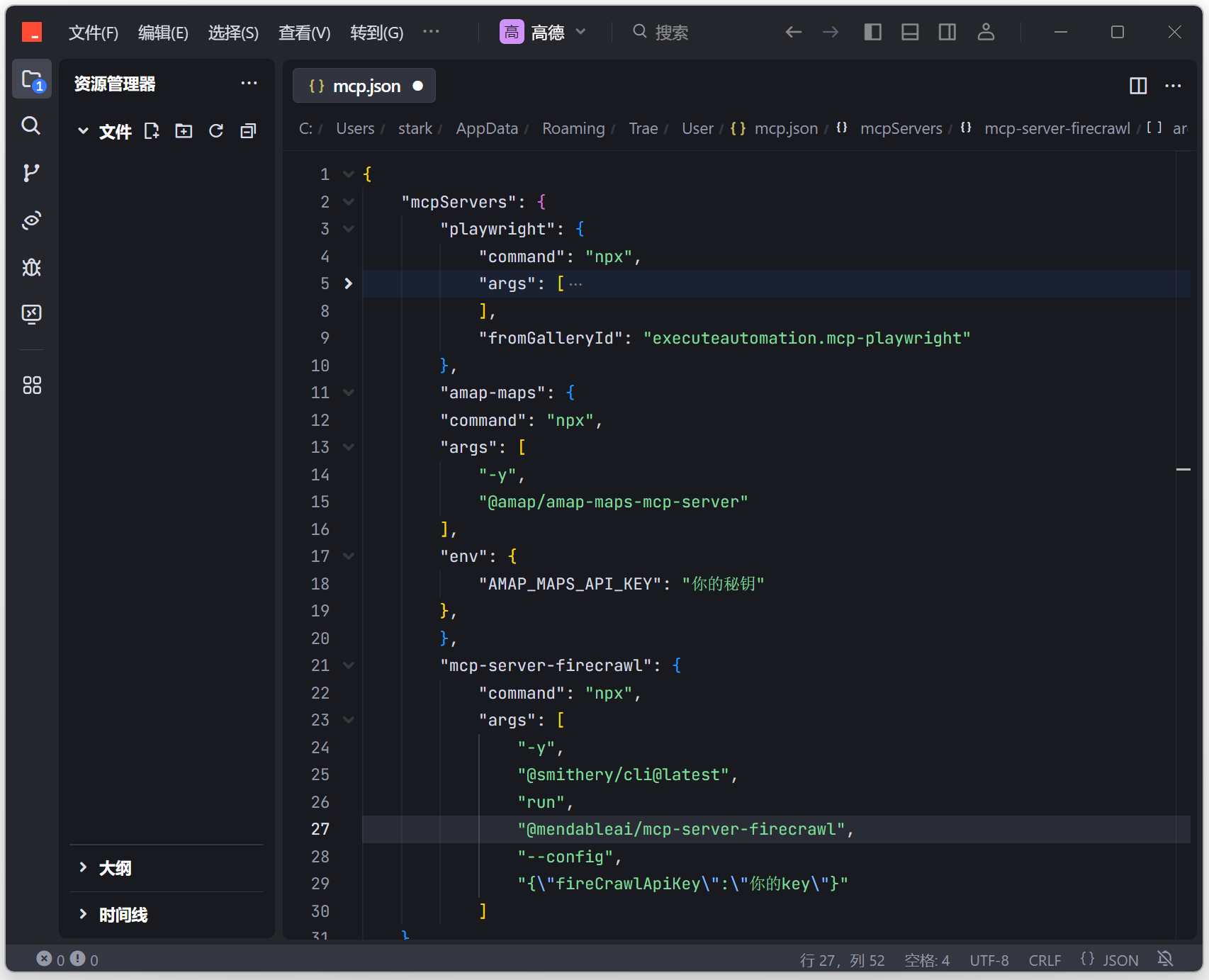This screenshot has width=1209, height=980.
Task: Click the New File icon
Action: coord(152,131)
